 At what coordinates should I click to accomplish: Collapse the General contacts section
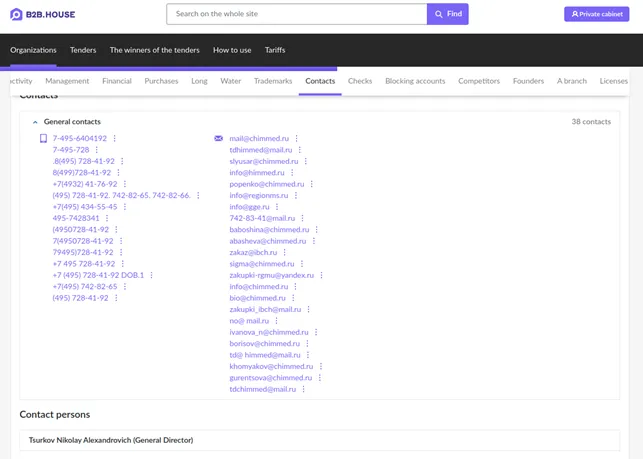[x=36, y=122]
